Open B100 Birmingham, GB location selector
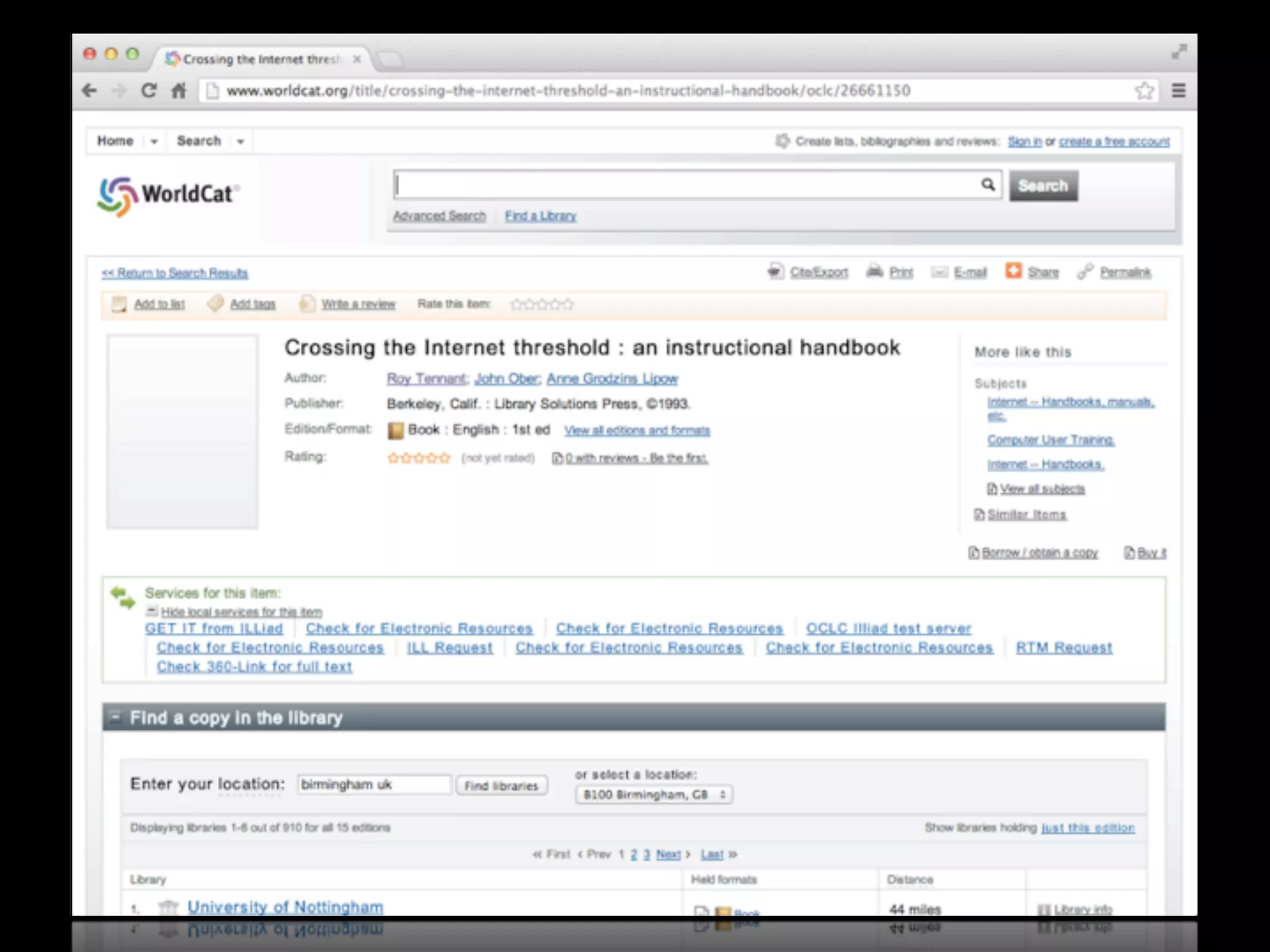 [654, 795]
